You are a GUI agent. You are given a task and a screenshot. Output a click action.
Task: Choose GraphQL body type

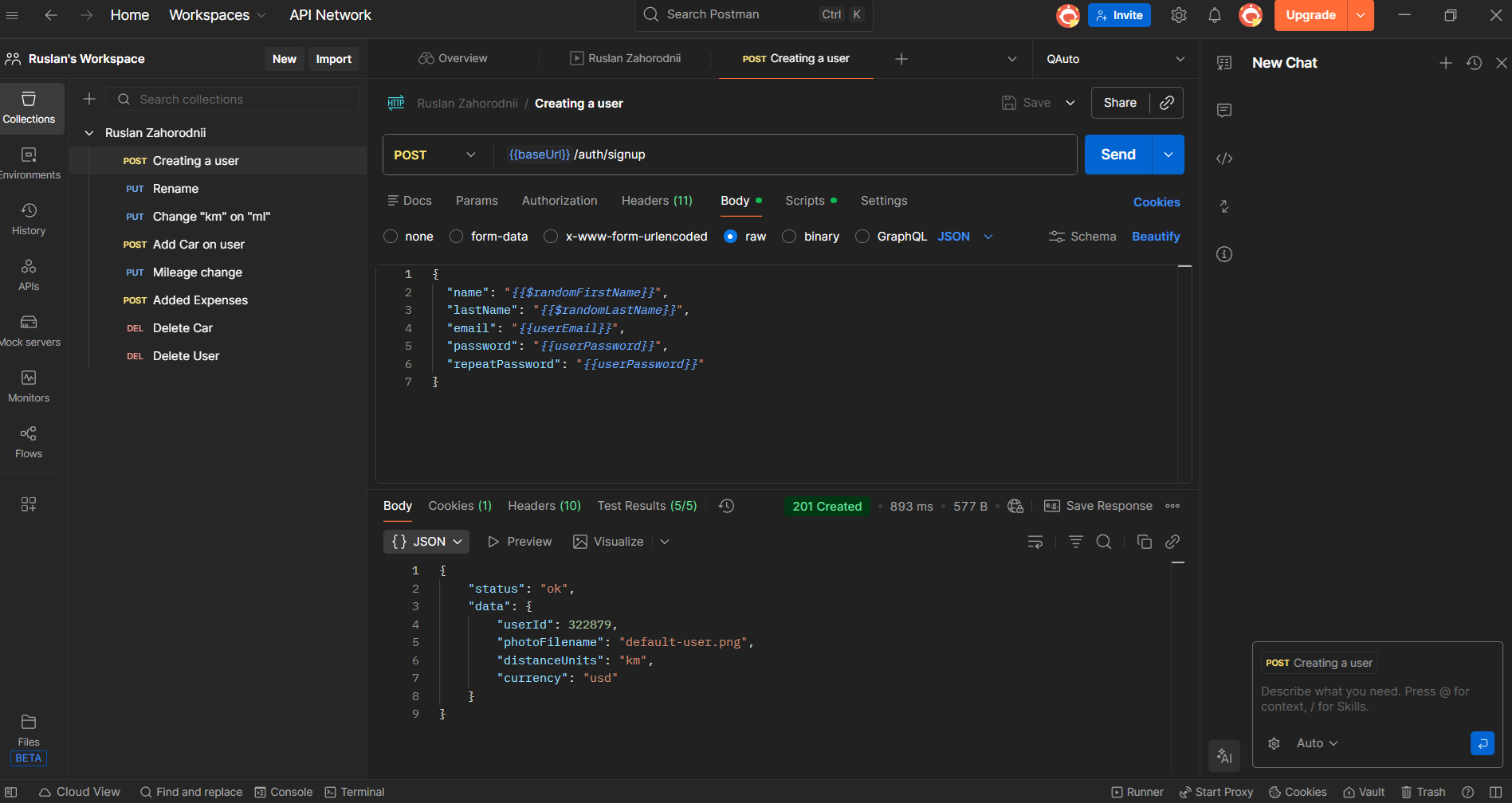click(x=862, y=237)
